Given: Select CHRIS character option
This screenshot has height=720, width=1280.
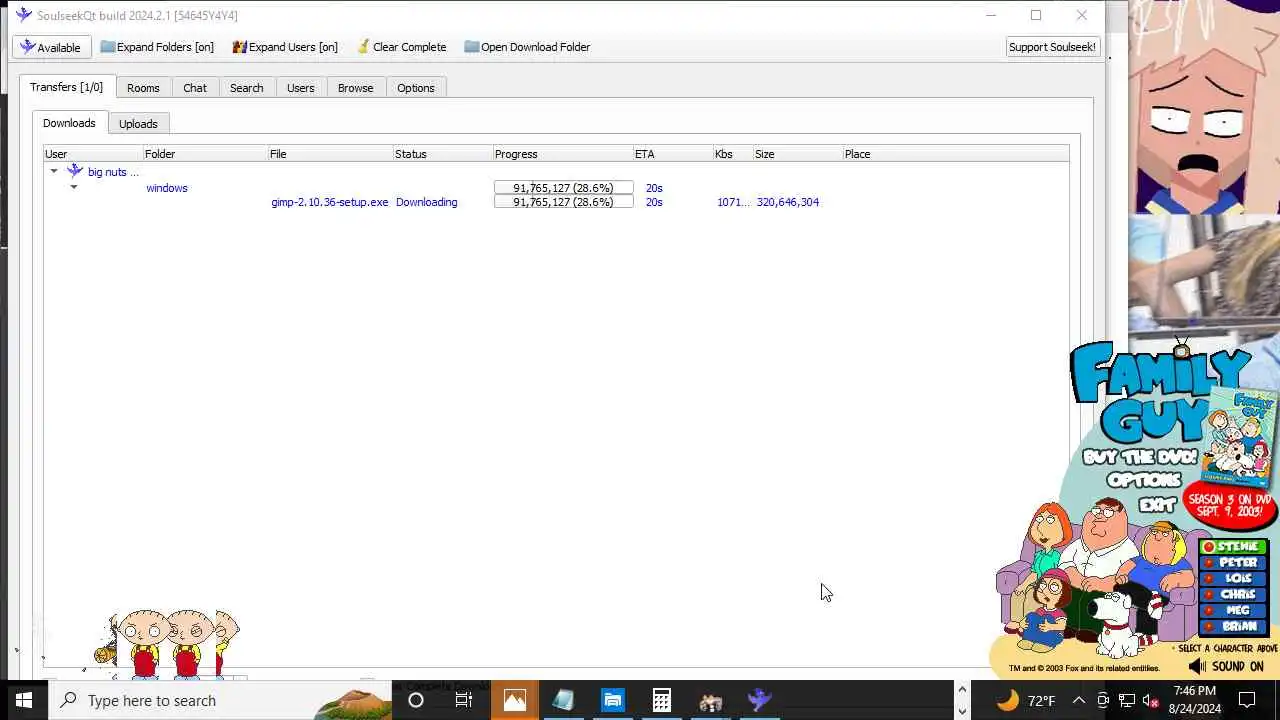Looking at the screenshot, I should click(x=1235, y=594).
